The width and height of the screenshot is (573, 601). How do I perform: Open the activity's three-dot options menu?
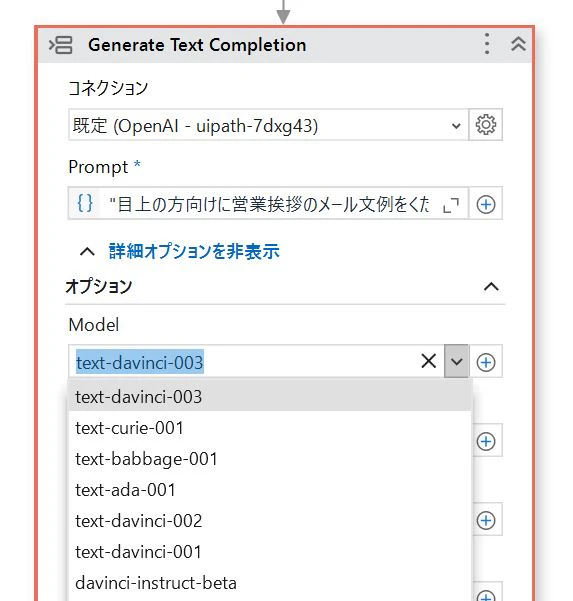tap(487, 44)
